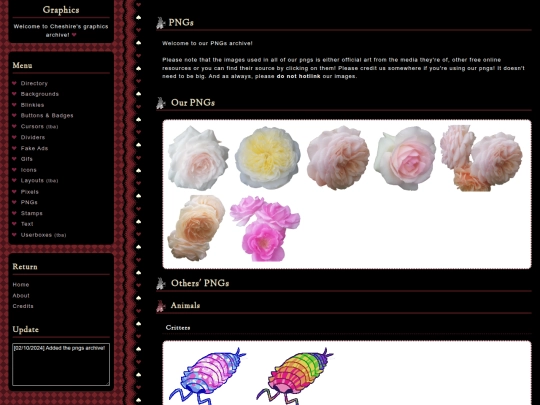Click the heart bullet beside Gifs
Screen dimensions: 540x405
pos(14,159)
